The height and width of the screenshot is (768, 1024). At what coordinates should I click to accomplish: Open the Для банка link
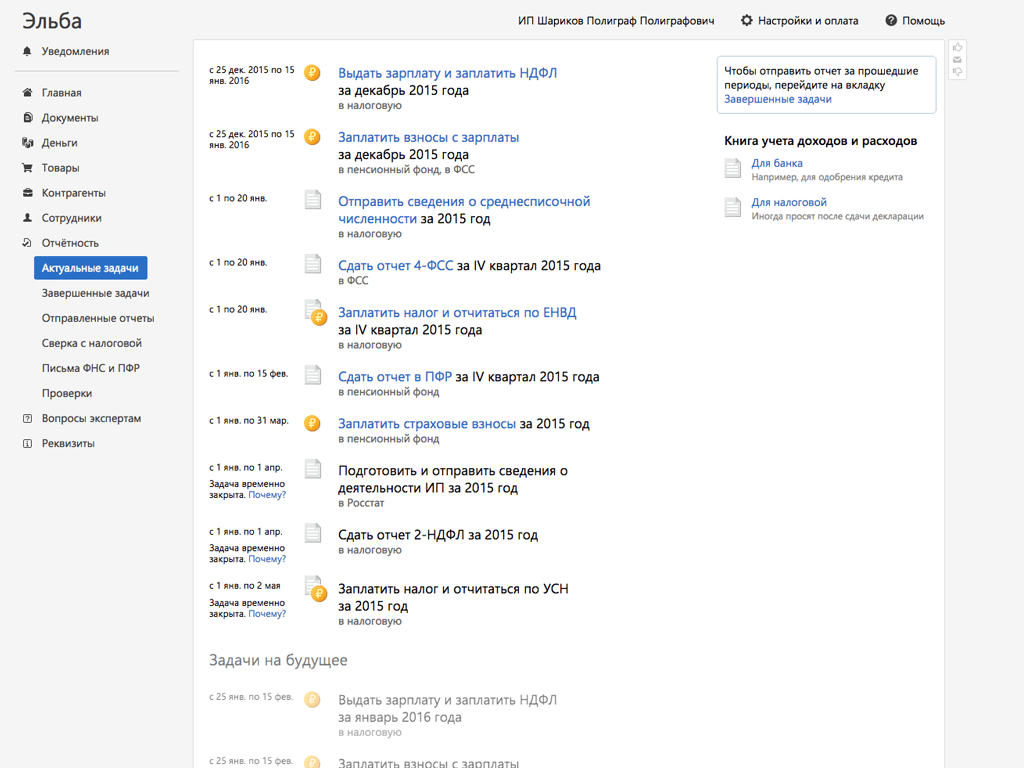point(777,163)
